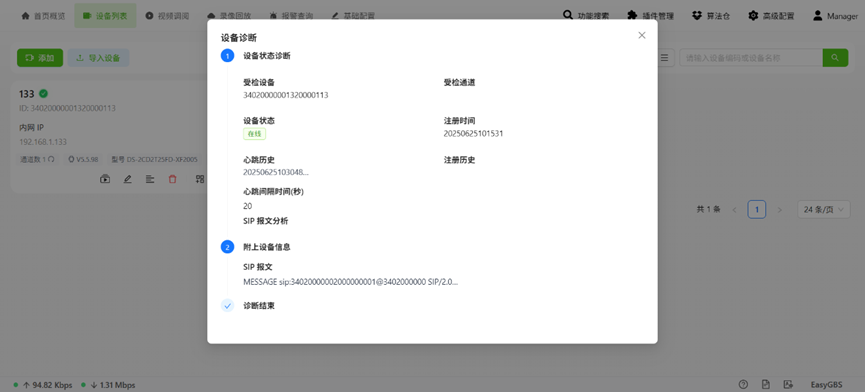Screen dimensions: 865x392
Task: Open the channel list lines icon
Action: click(x=150, y=179)
